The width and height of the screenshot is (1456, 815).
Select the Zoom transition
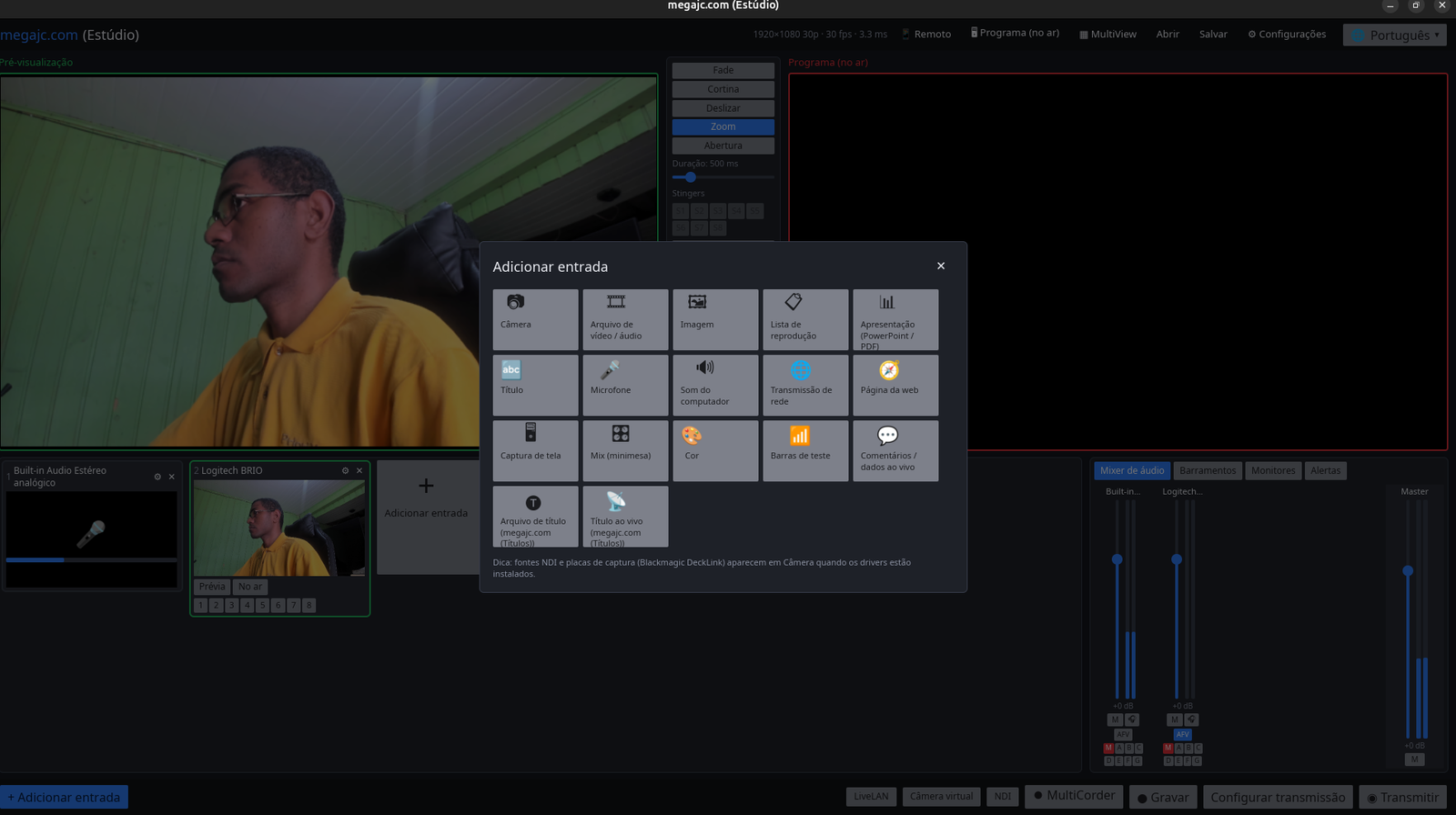point(723,126)
